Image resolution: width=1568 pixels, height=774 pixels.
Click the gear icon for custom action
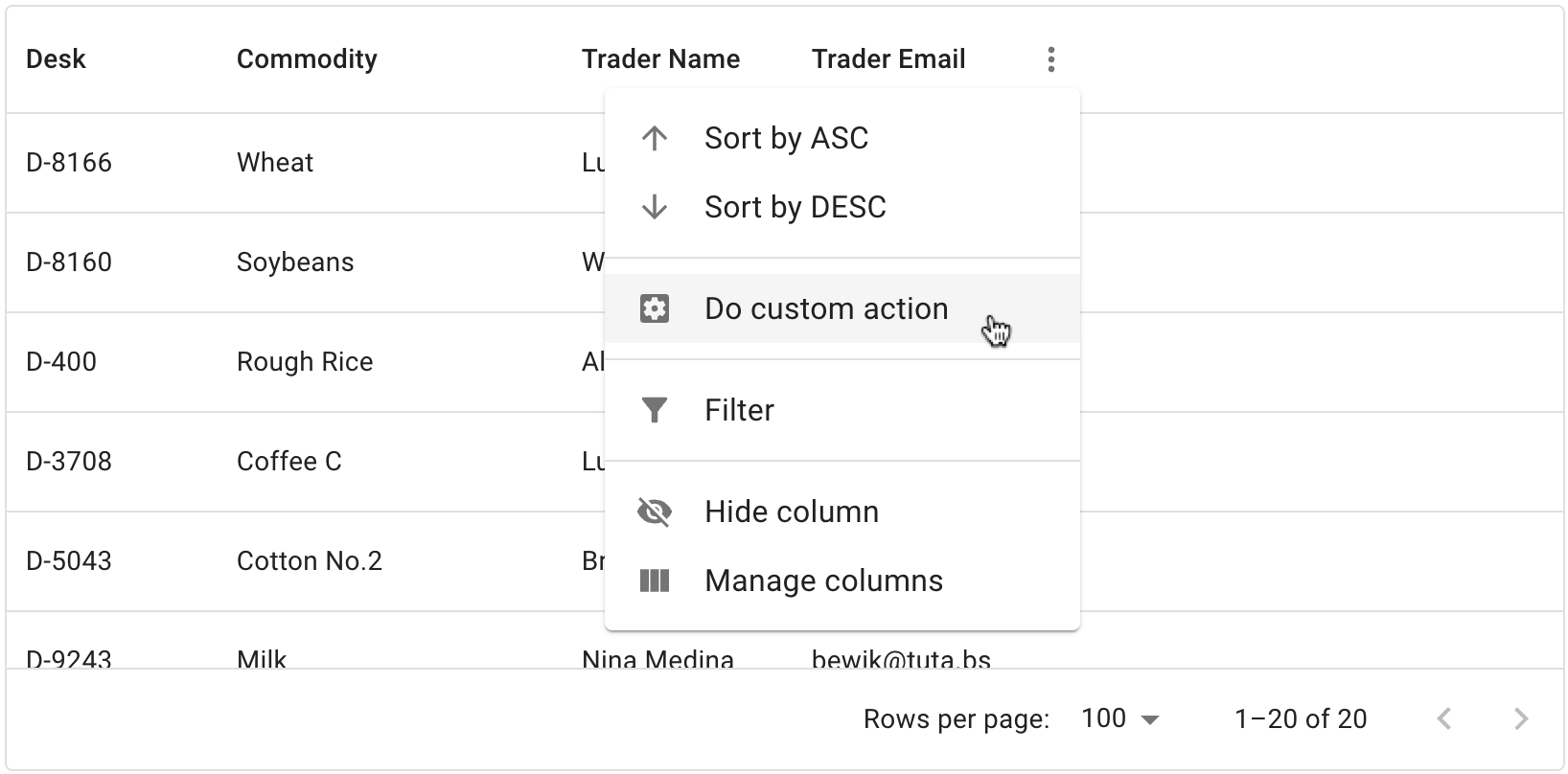coord(655,308)
